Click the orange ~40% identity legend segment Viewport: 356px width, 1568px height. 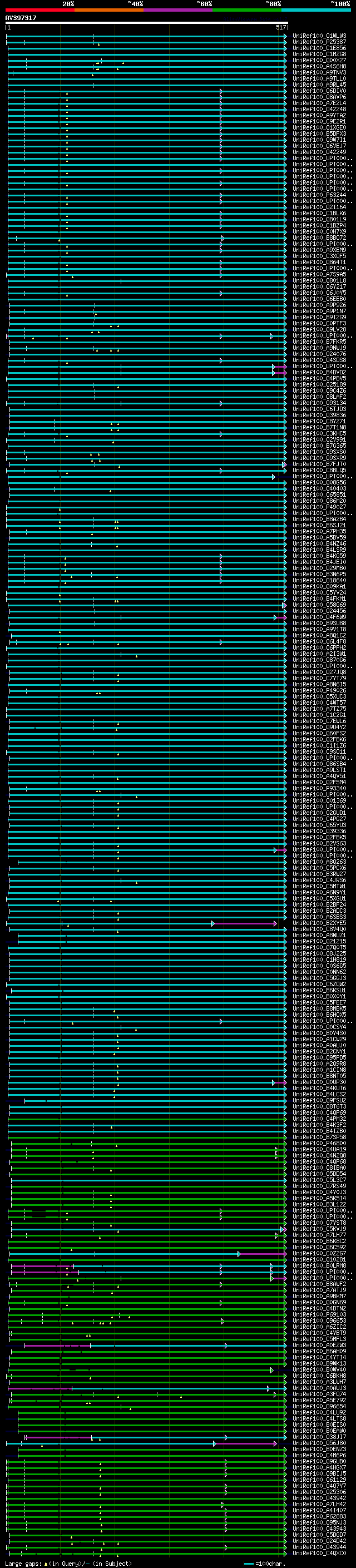(109, 10)
